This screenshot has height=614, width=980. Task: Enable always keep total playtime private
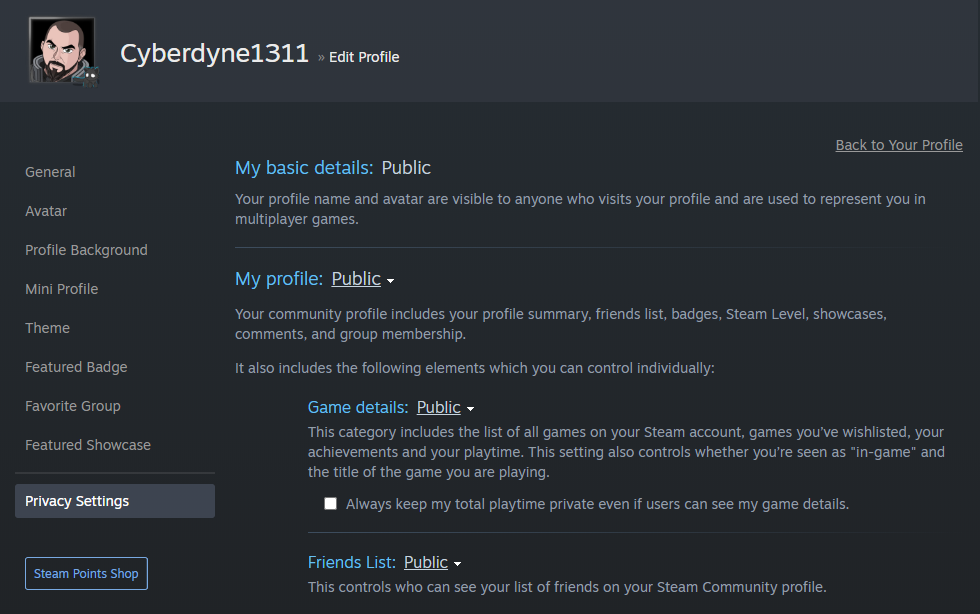331,504
